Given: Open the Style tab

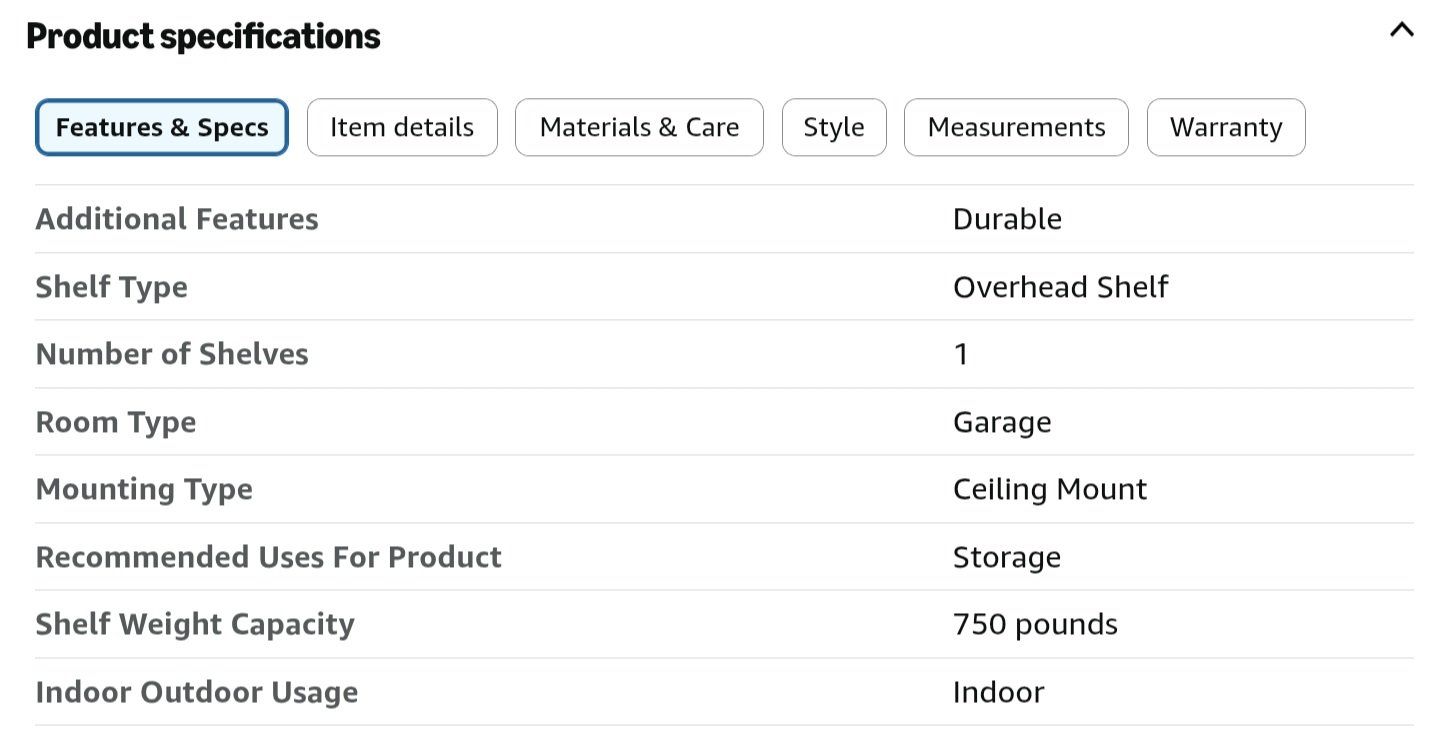Looking at the screenshot, I should tap(834, 127).
